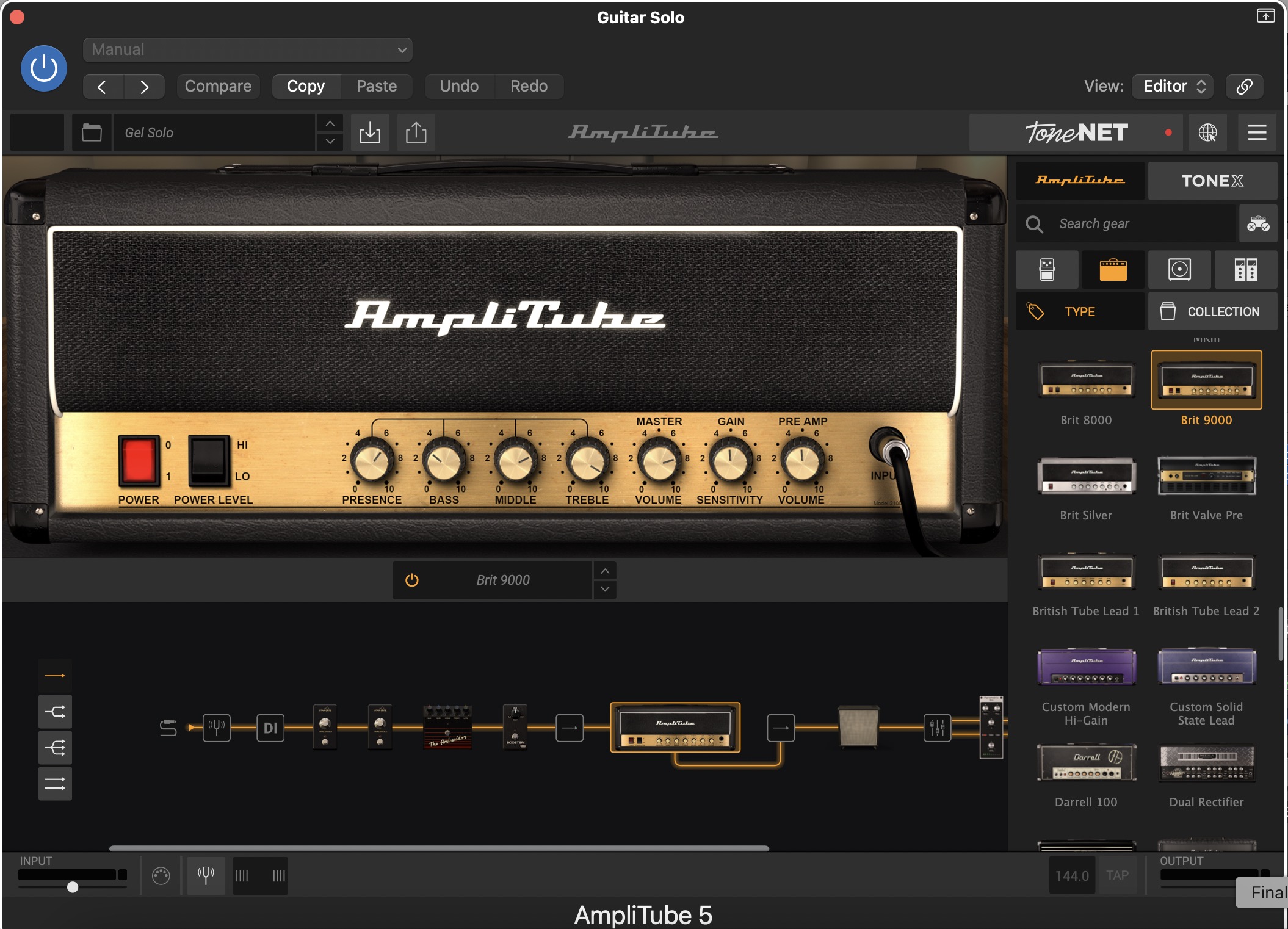Select the Custom Solid State Lead amp
Viewport: 1288px width, 929px height.
point(1206,667)
